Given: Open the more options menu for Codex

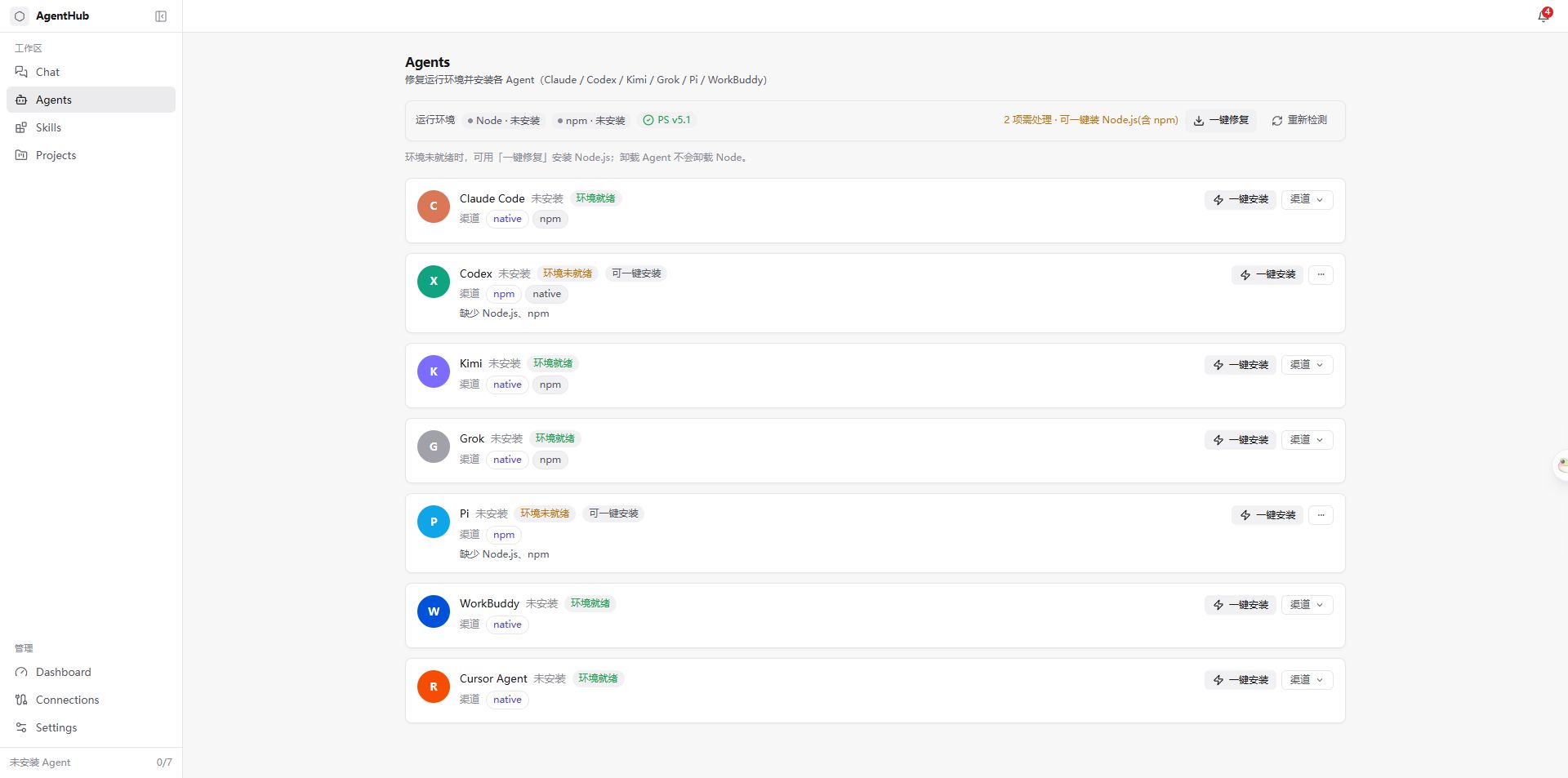Looking at the screenshot, I should click(1321, 274).
